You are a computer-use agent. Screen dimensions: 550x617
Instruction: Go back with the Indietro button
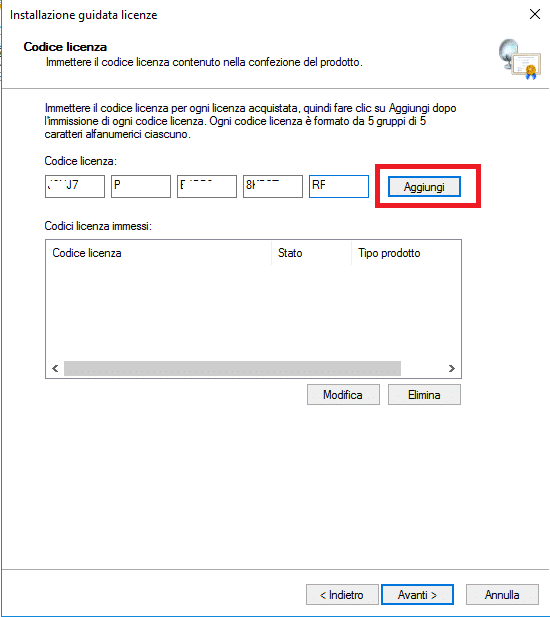click(342, 595)
